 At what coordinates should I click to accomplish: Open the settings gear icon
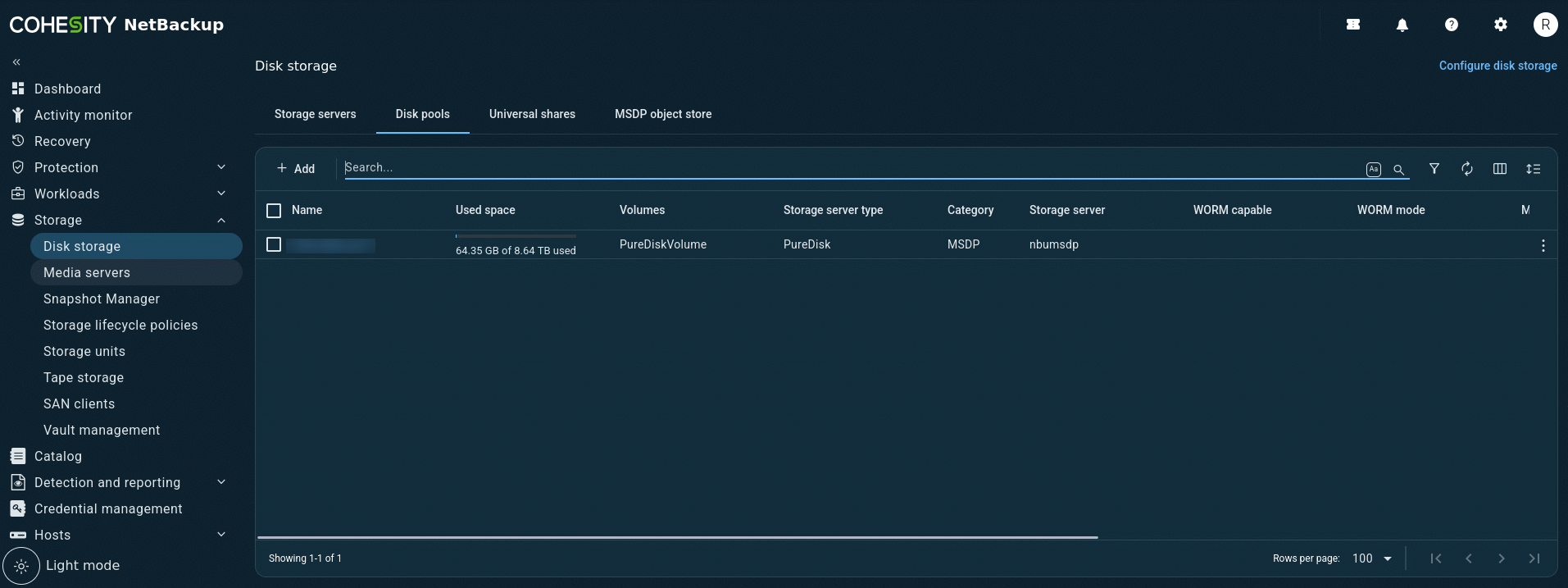point(1501,25)
